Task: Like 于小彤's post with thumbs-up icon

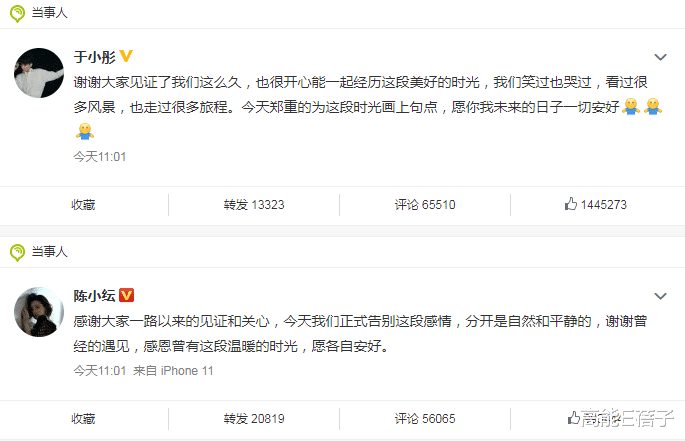Action: point(571,204)
